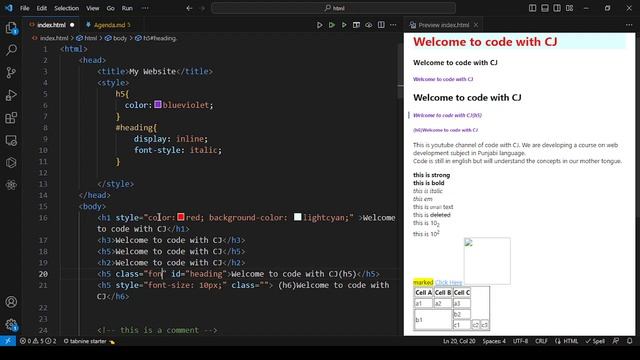Click the split editor icon in toolbar
640x360 pixels.
(381, 25)
